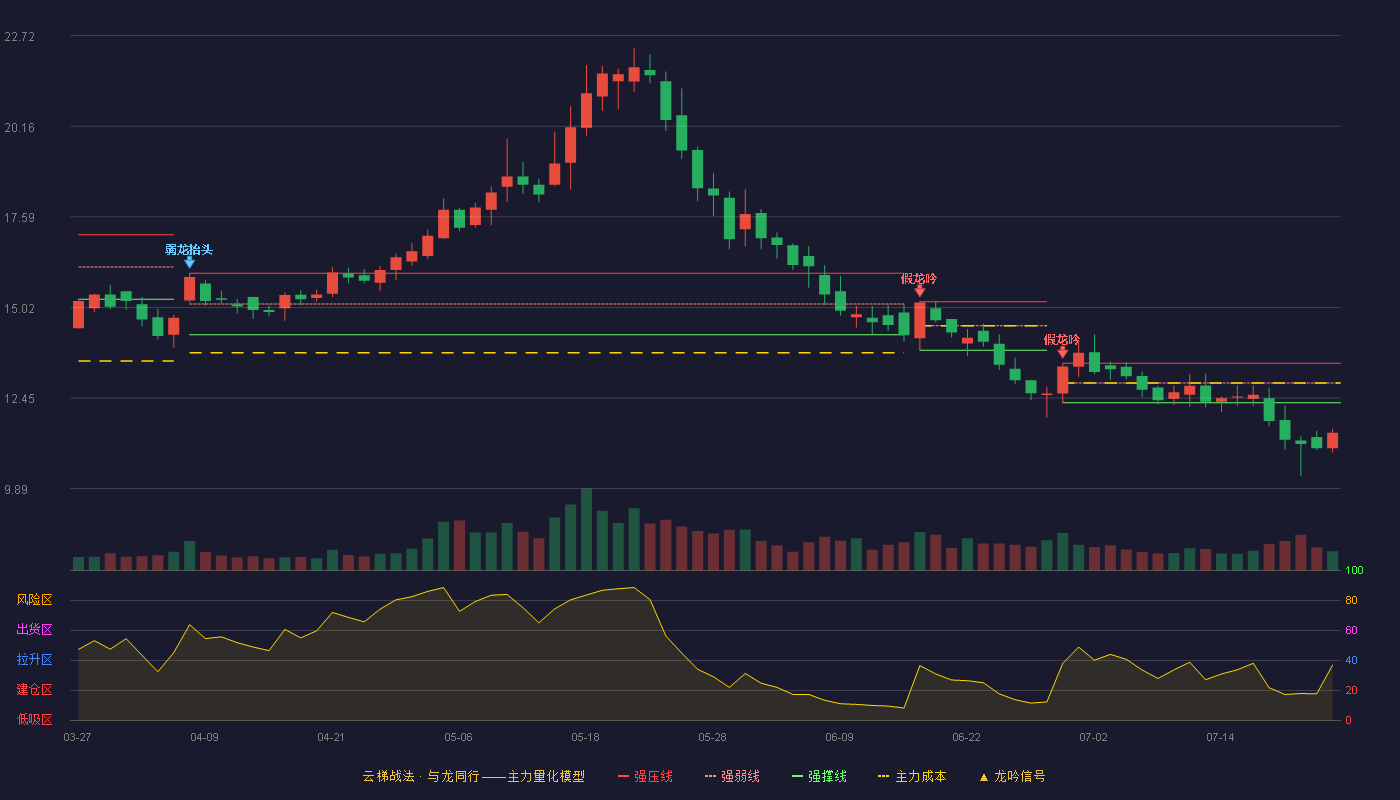
Task: Click the 建仓区 zone label
Action: [x=34, y=690]
